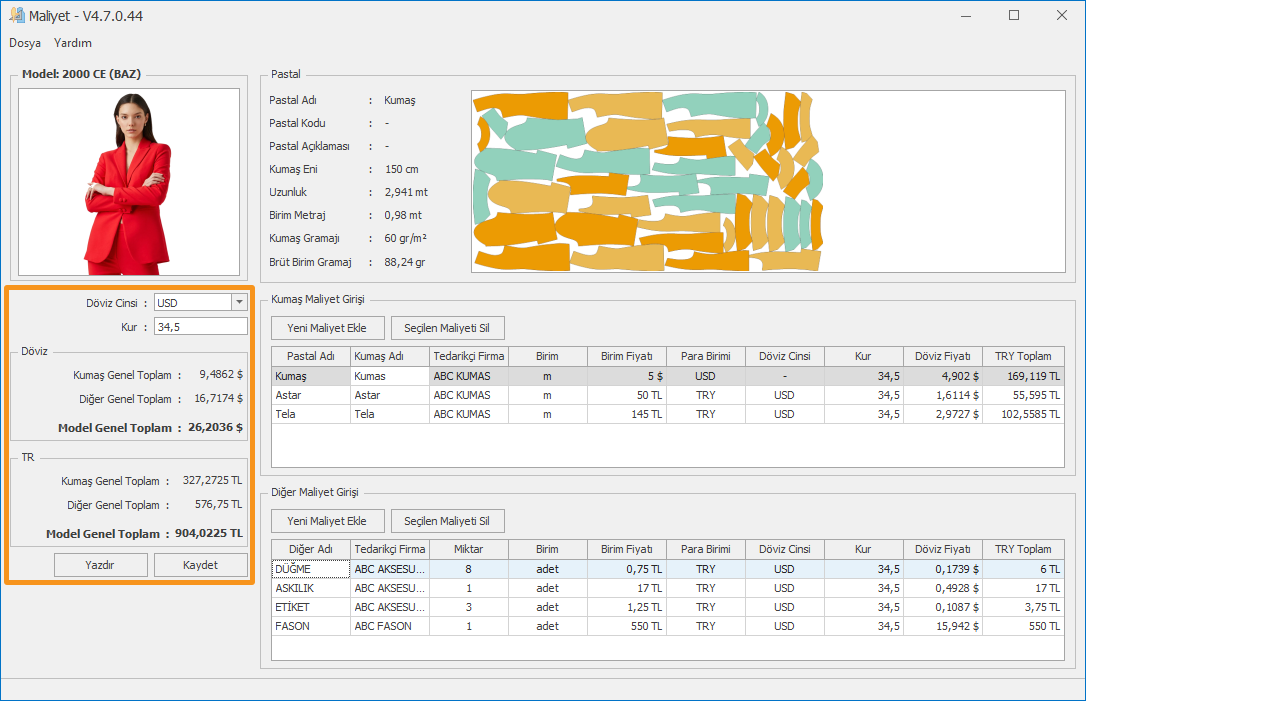This screenshot has width=1270, height=701.
Task: Click the Maliyet app icon in title bar
Action: pyautogui.click(x=16, y=15)
